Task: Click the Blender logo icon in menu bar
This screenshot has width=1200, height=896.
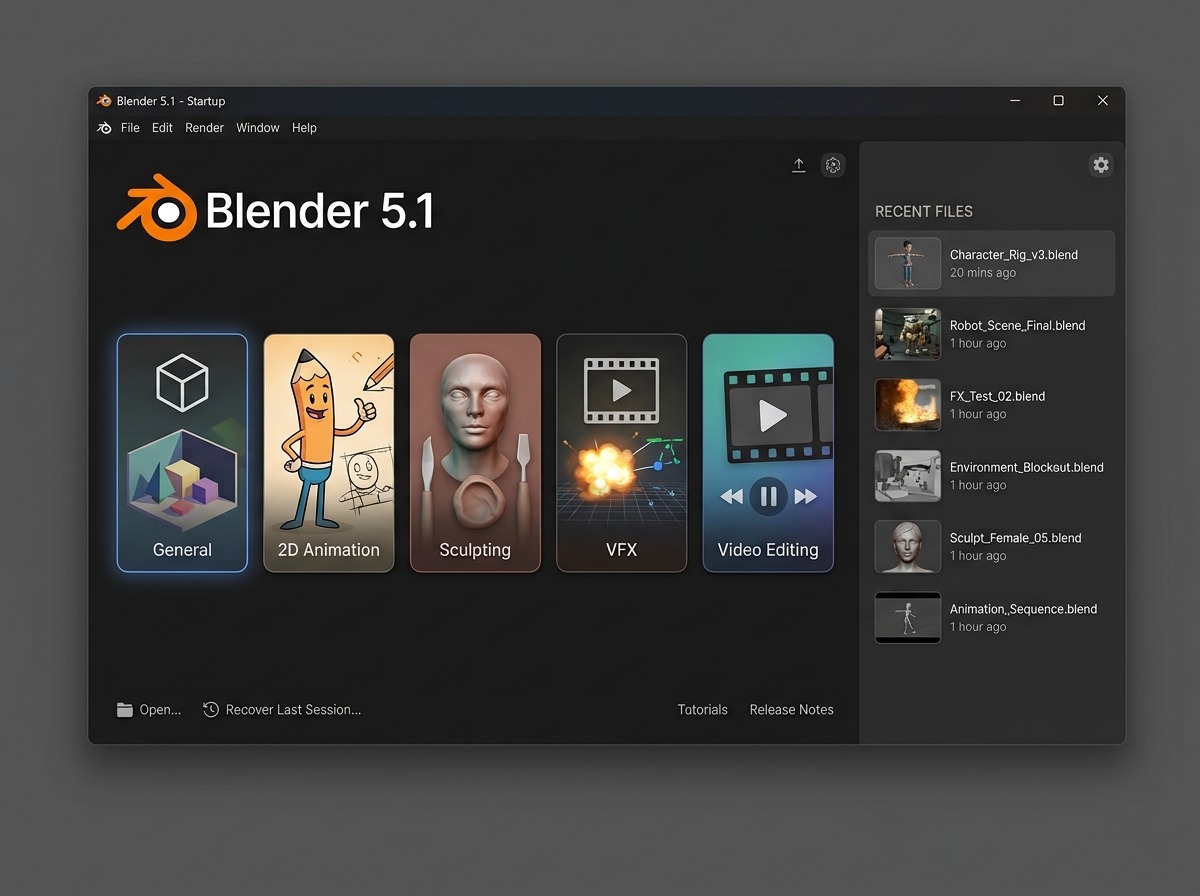Action: 104,128
